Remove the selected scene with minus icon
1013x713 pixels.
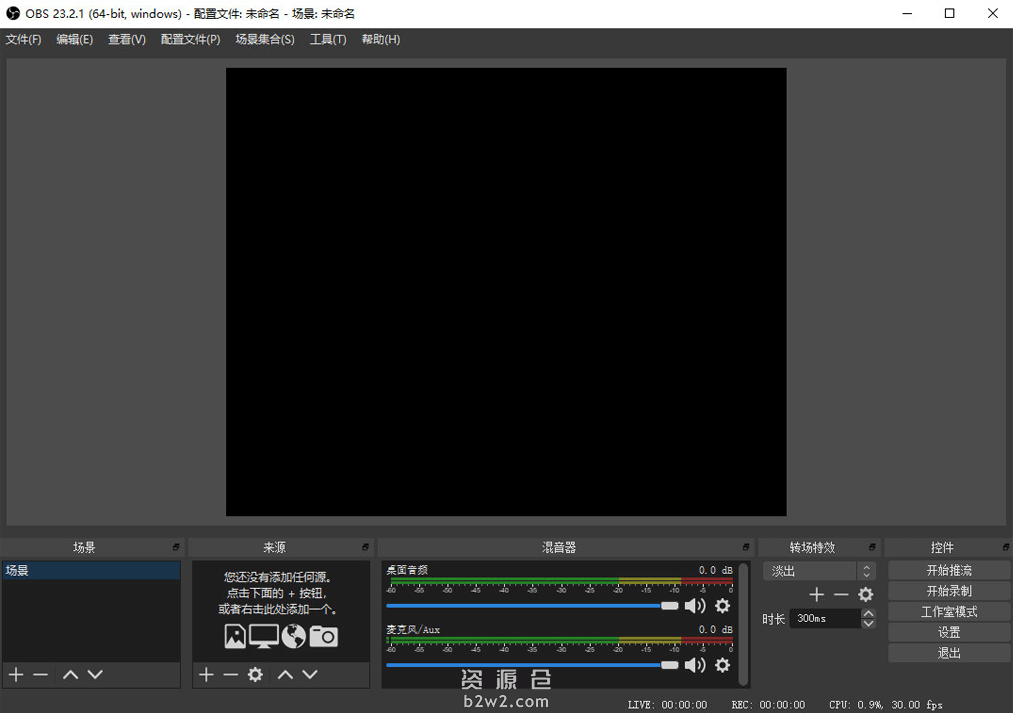(41, 675)
